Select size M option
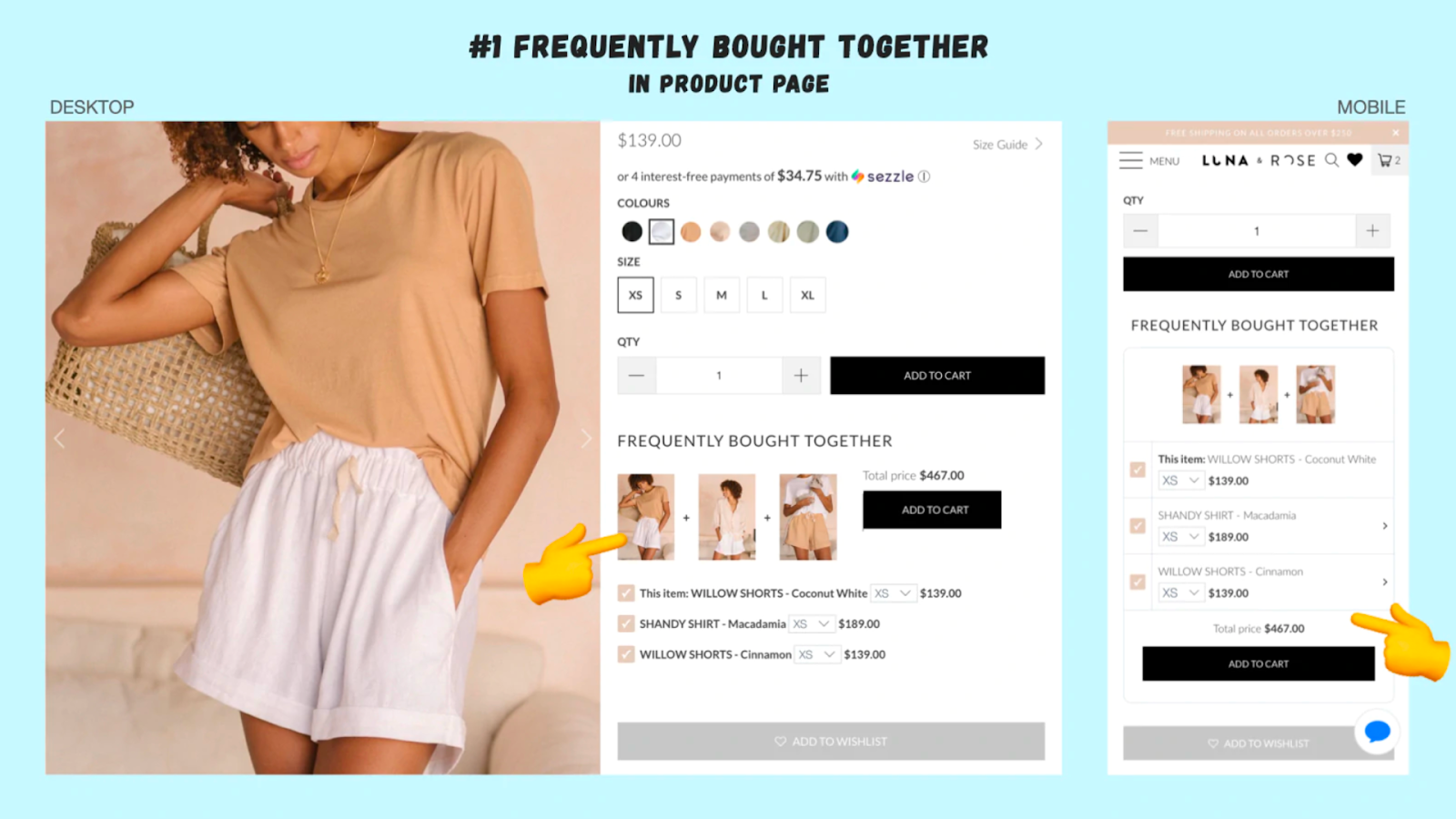The width and height of the screenshot is (1456, 819). [722, 295]
